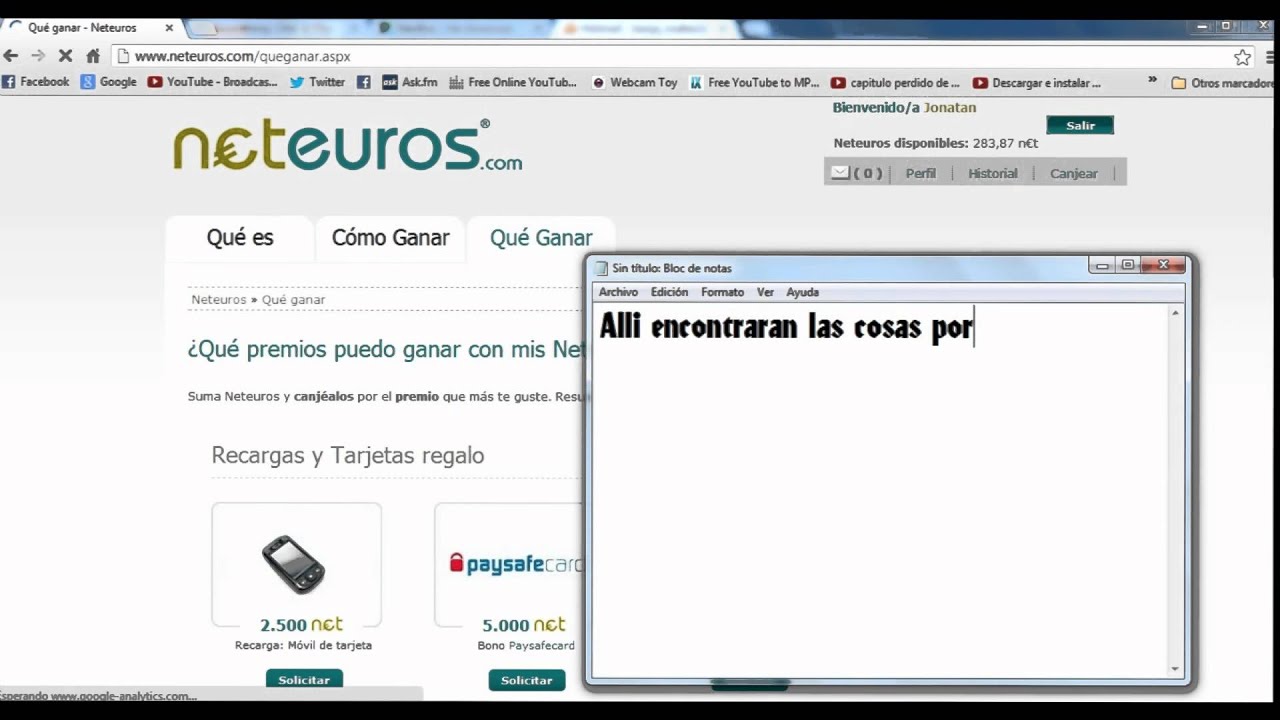
Task: Open the Canjear link
Action: point(1073,173)
